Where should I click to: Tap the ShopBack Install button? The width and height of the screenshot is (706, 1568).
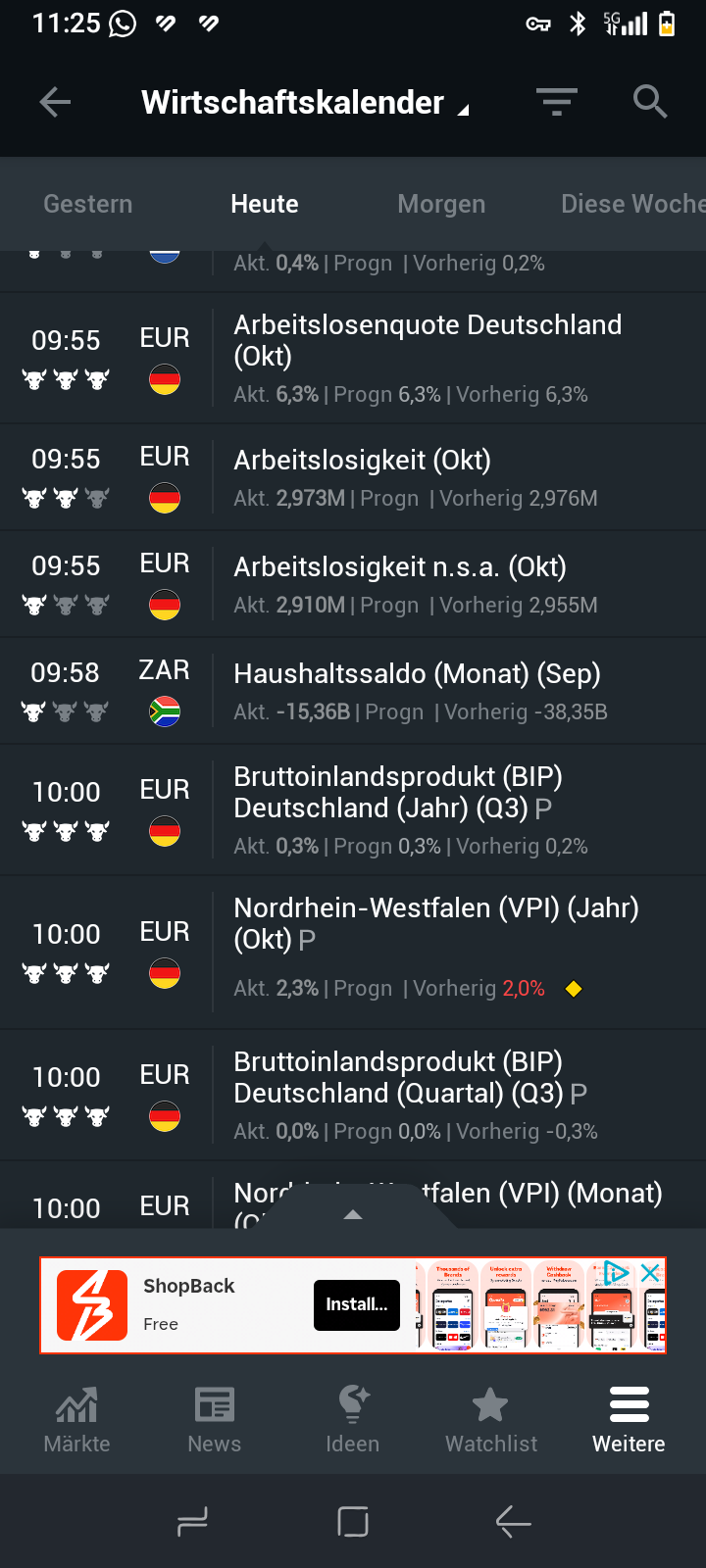(356, 1304)
